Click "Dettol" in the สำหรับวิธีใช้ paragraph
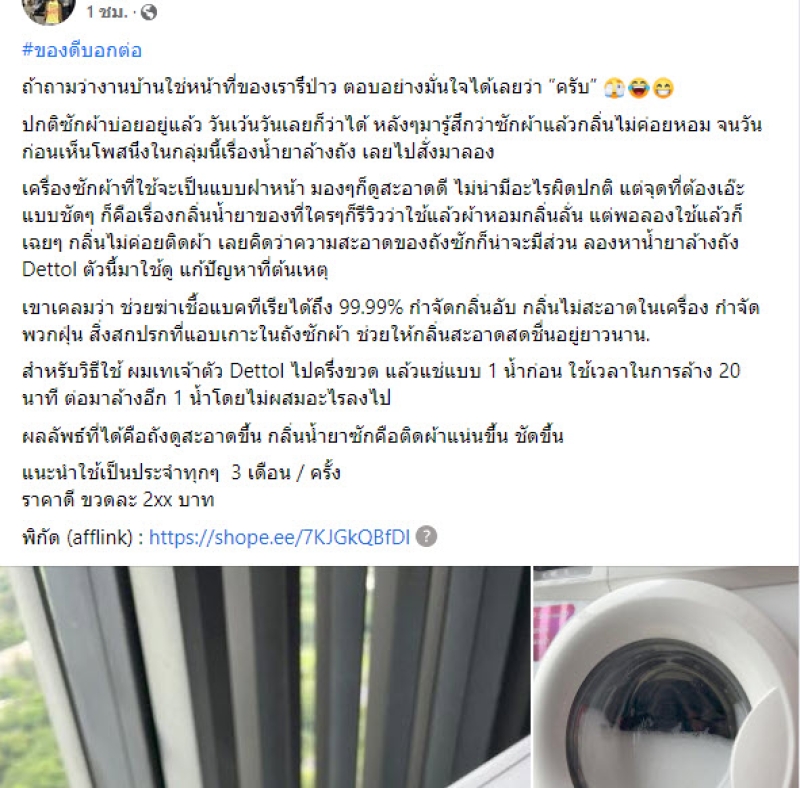This screenshot has width=800, height=788. [x=257, y=371]
